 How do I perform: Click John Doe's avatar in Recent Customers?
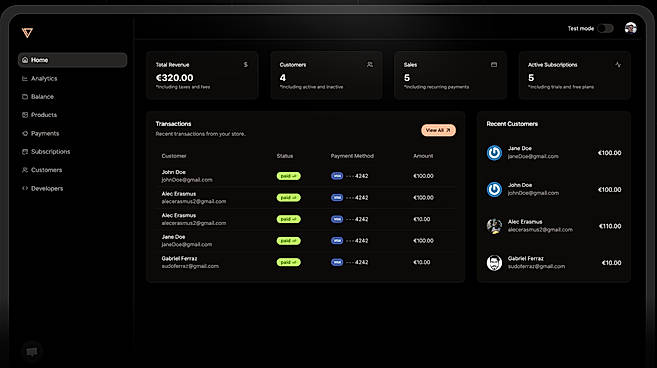(494, 189)
